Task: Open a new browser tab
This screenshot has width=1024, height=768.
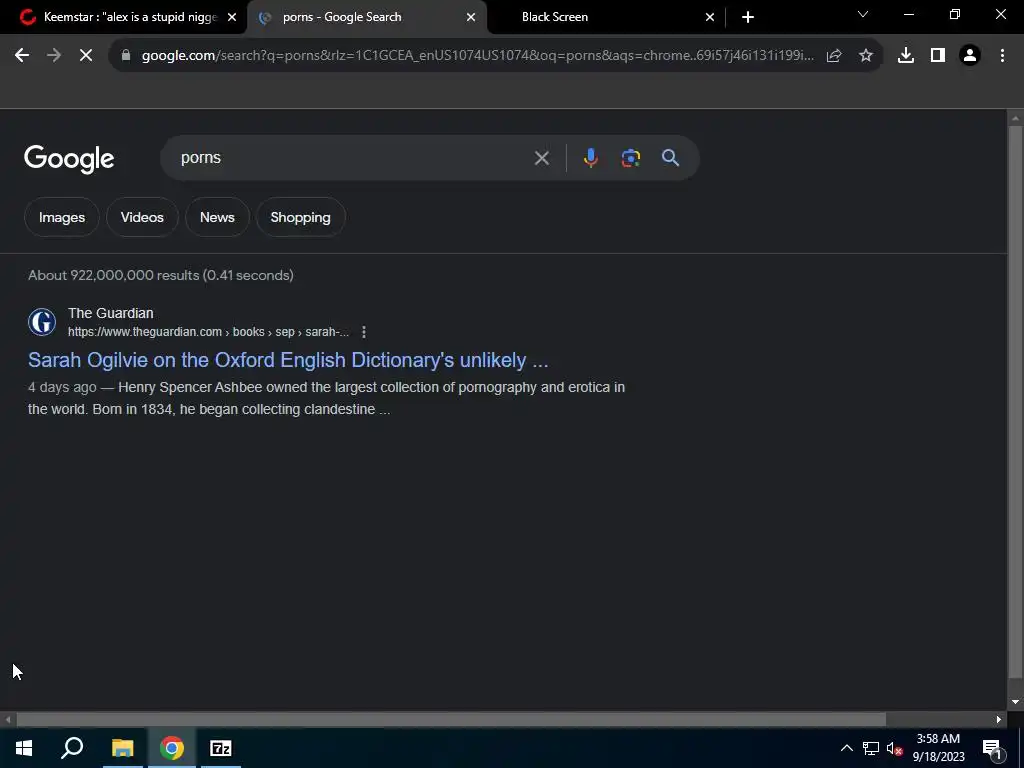Action: (748, 17)
